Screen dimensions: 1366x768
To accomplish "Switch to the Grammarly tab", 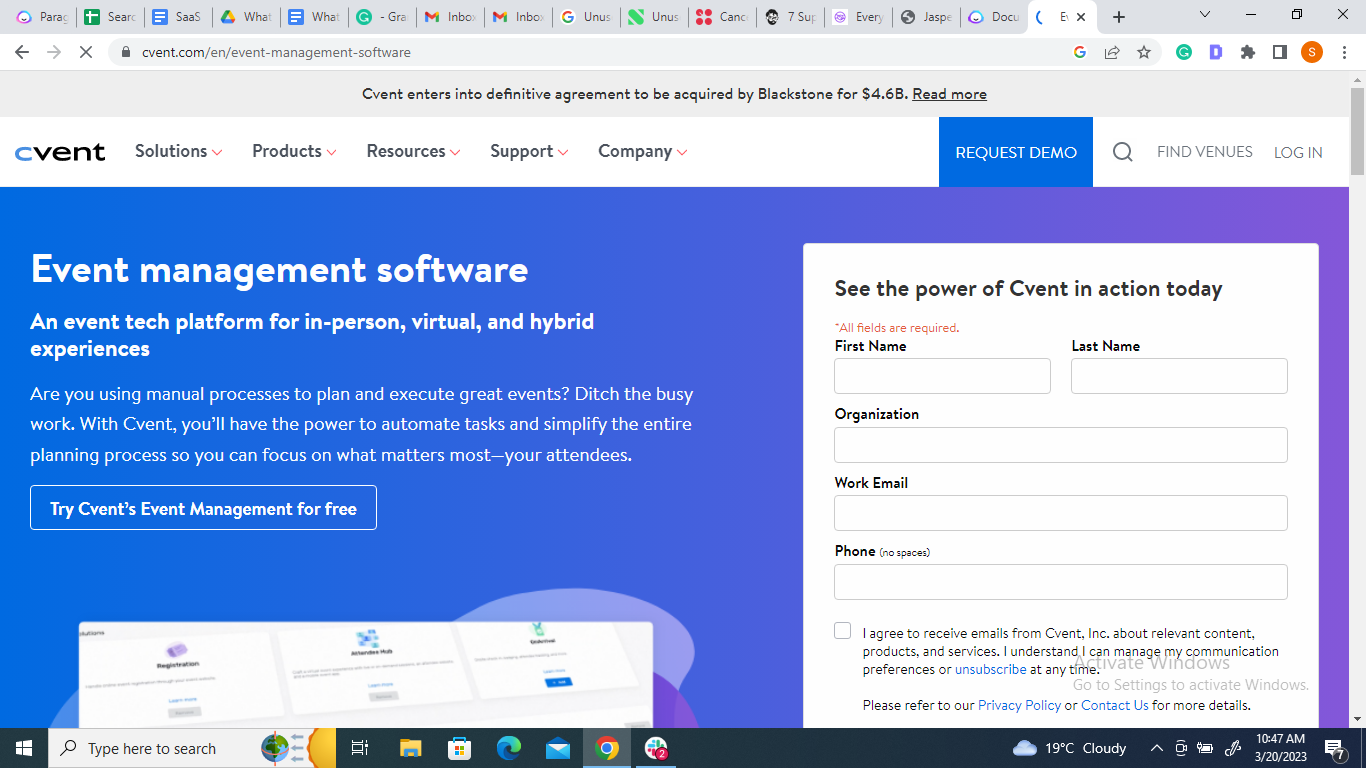I will coord(381,17).
